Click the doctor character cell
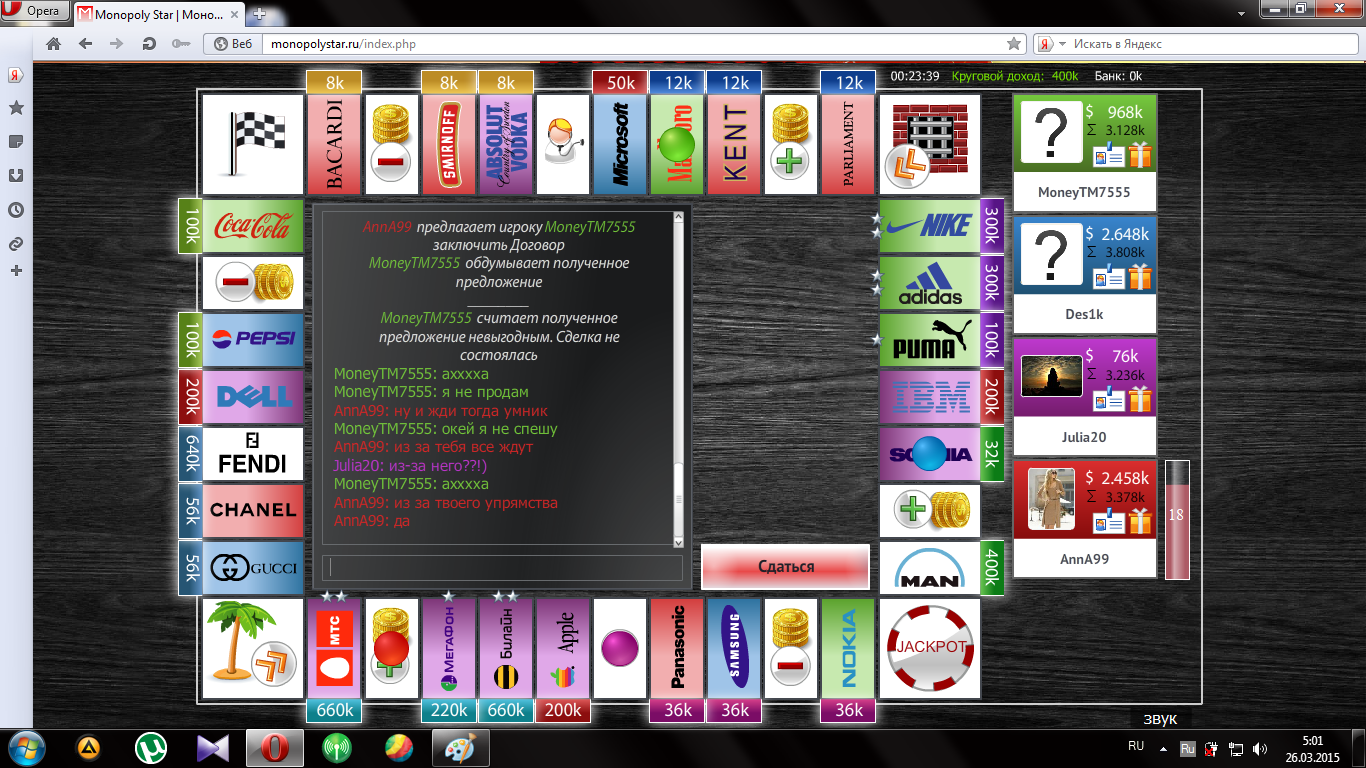 tap(563, 144)
